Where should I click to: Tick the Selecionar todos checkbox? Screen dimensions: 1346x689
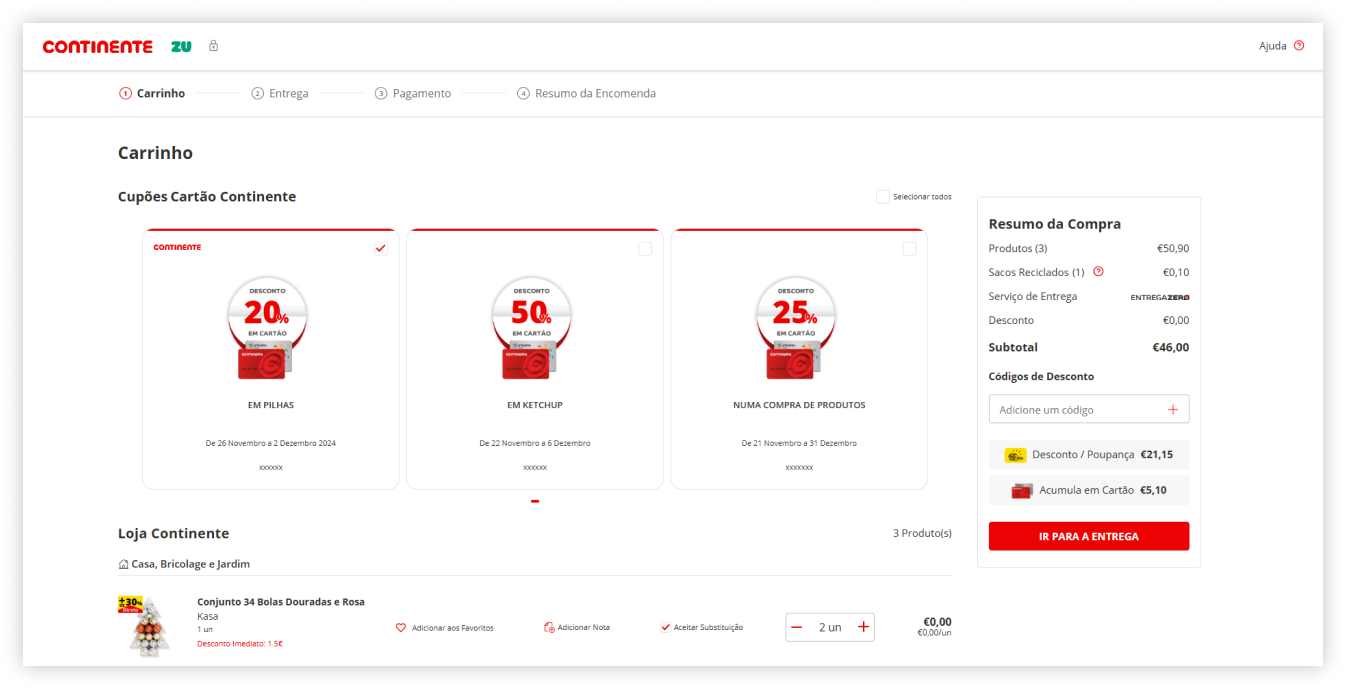pyautogui.click(x=882, y=197)
